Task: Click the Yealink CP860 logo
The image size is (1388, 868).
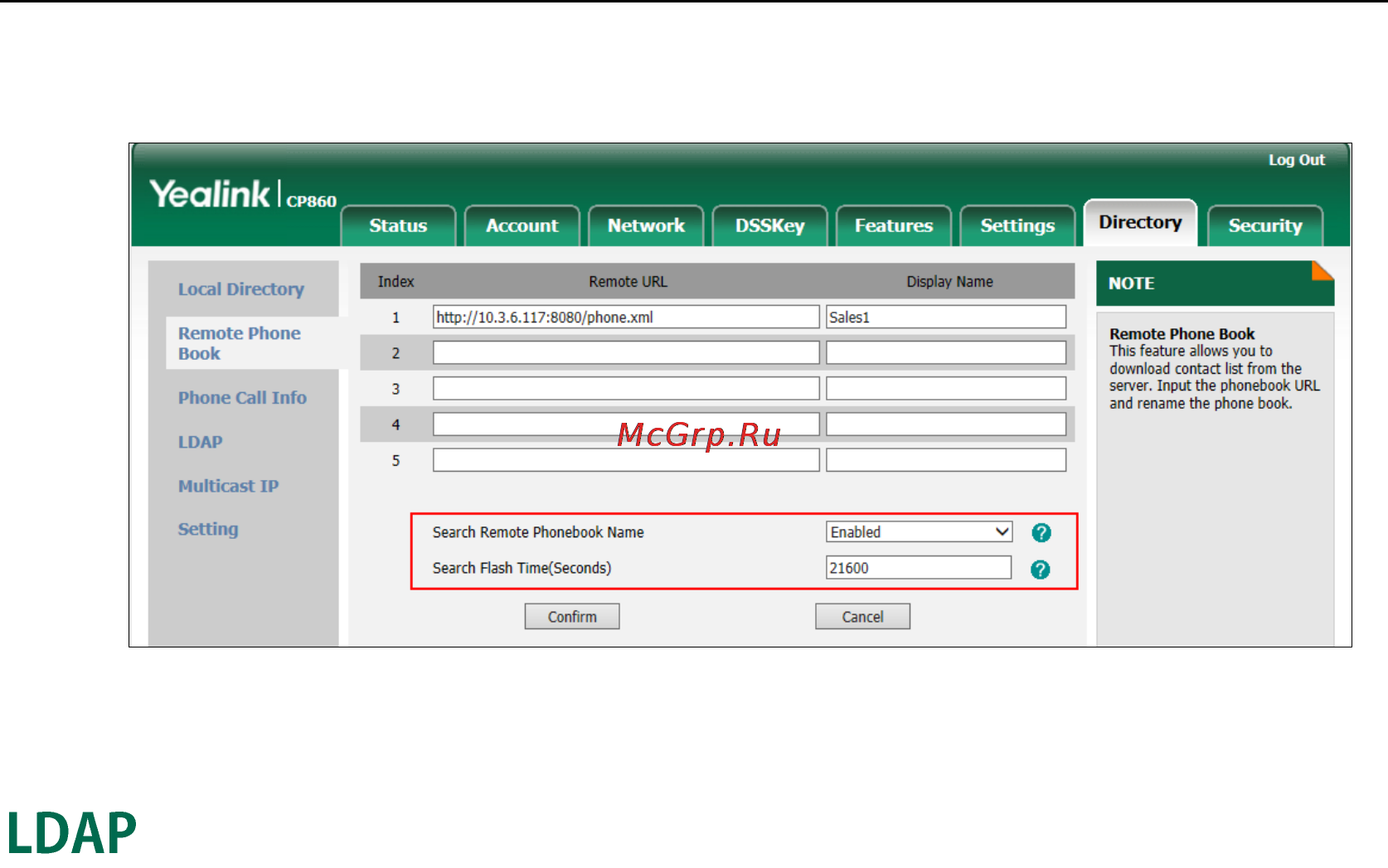Action: pyautogui.click(x=243, y=195)
